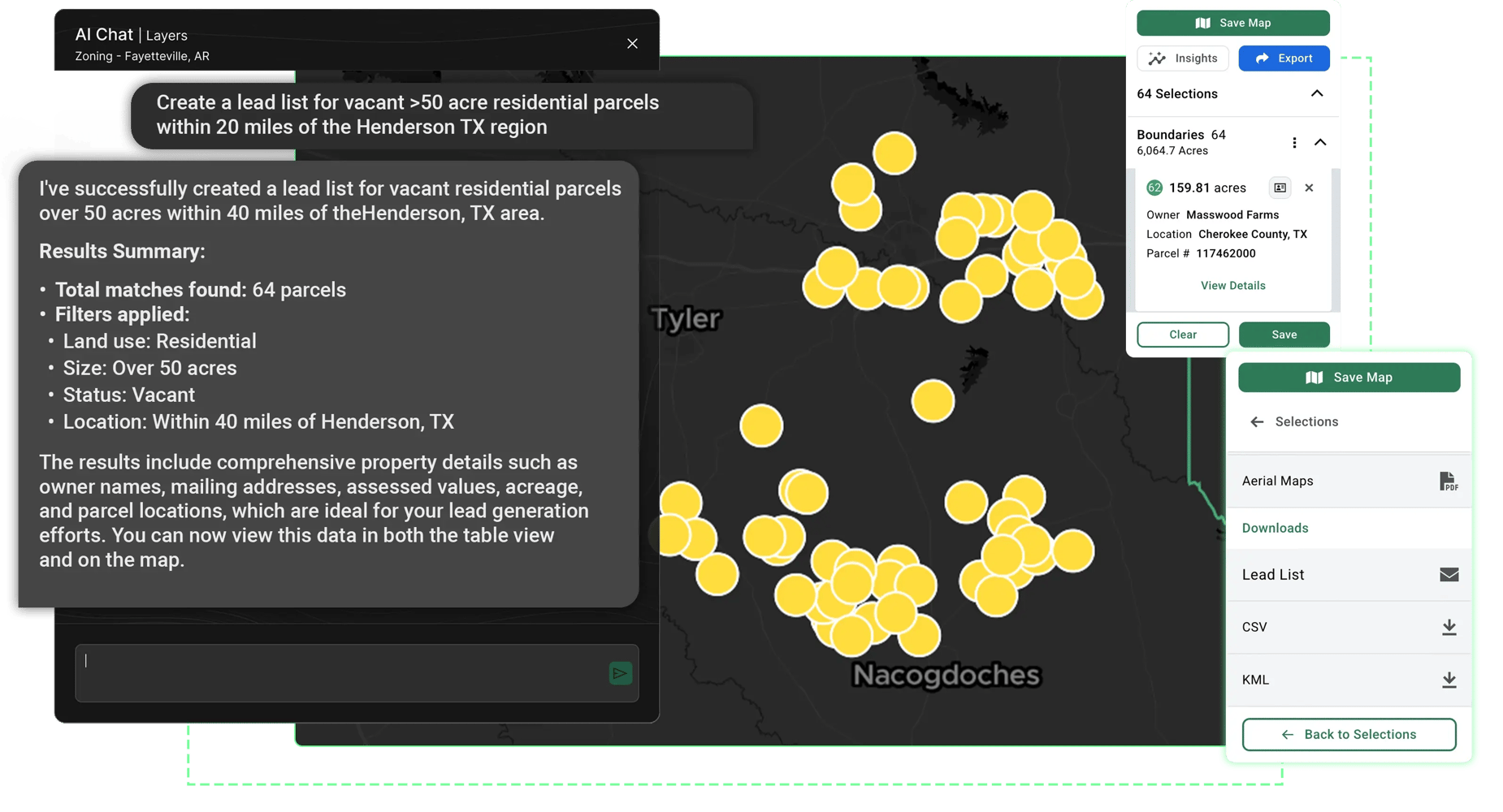Click the green 62 parcel badge
1503x812 pixels.
(x=1154, y=188)
